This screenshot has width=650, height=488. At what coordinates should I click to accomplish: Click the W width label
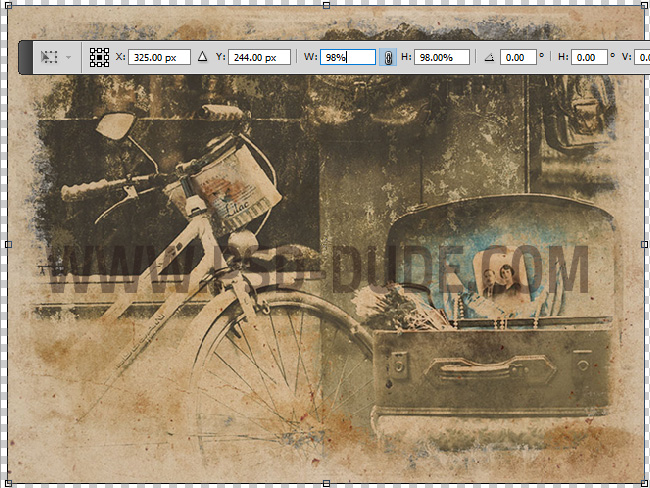coord(310,57)
